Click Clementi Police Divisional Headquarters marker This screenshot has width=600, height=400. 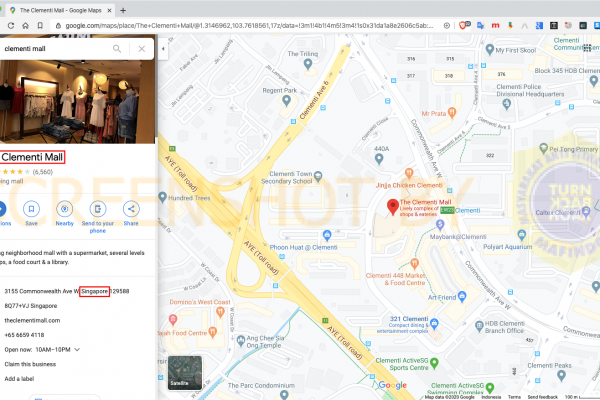(x=507, y=103)
